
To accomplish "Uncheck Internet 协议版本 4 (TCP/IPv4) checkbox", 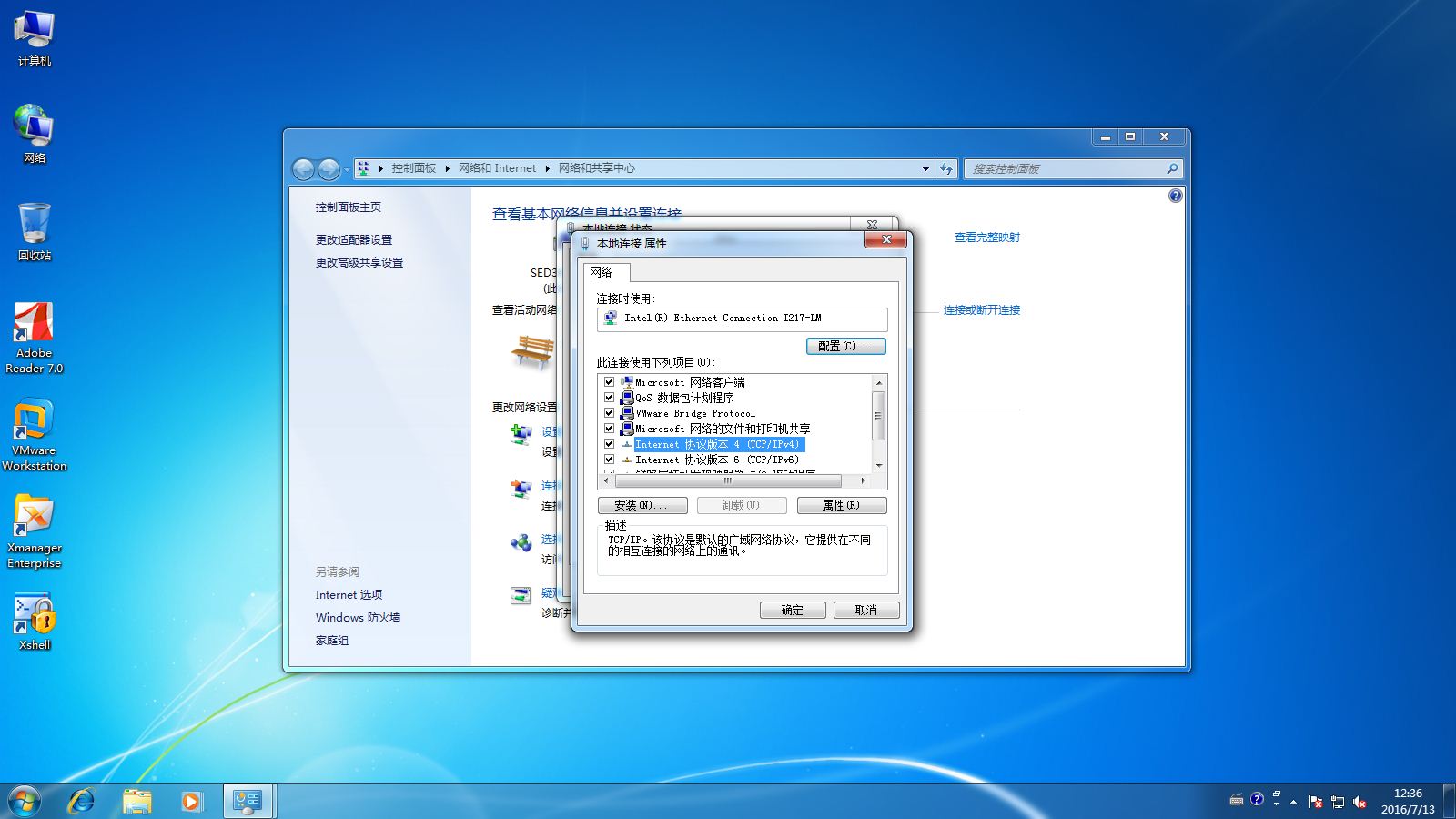I will coord(609,444).
